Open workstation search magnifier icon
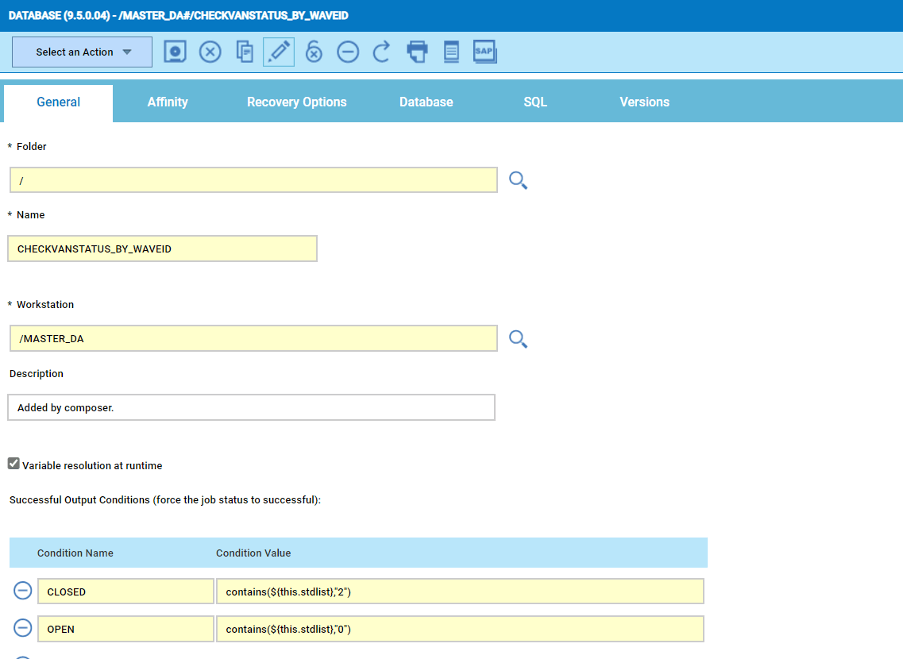Image resolution: width=904 pixels, height=660 pixels. [518, 338]
